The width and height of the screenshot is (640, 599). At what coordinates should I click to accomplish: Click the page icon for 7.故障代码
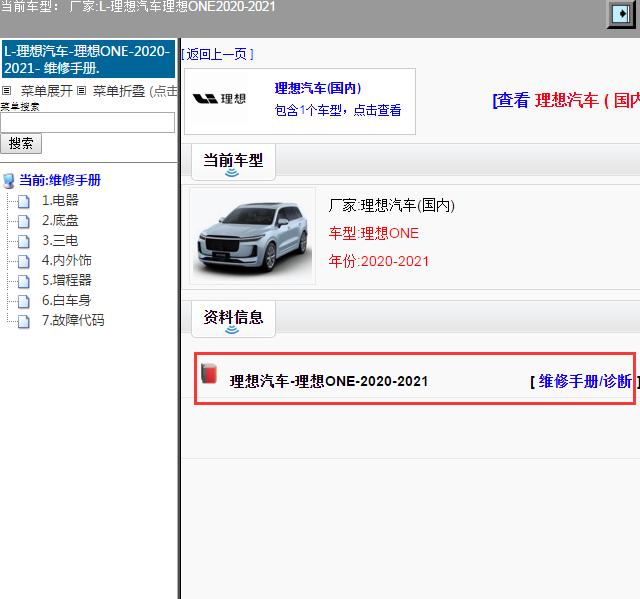[x=24, y=321]
